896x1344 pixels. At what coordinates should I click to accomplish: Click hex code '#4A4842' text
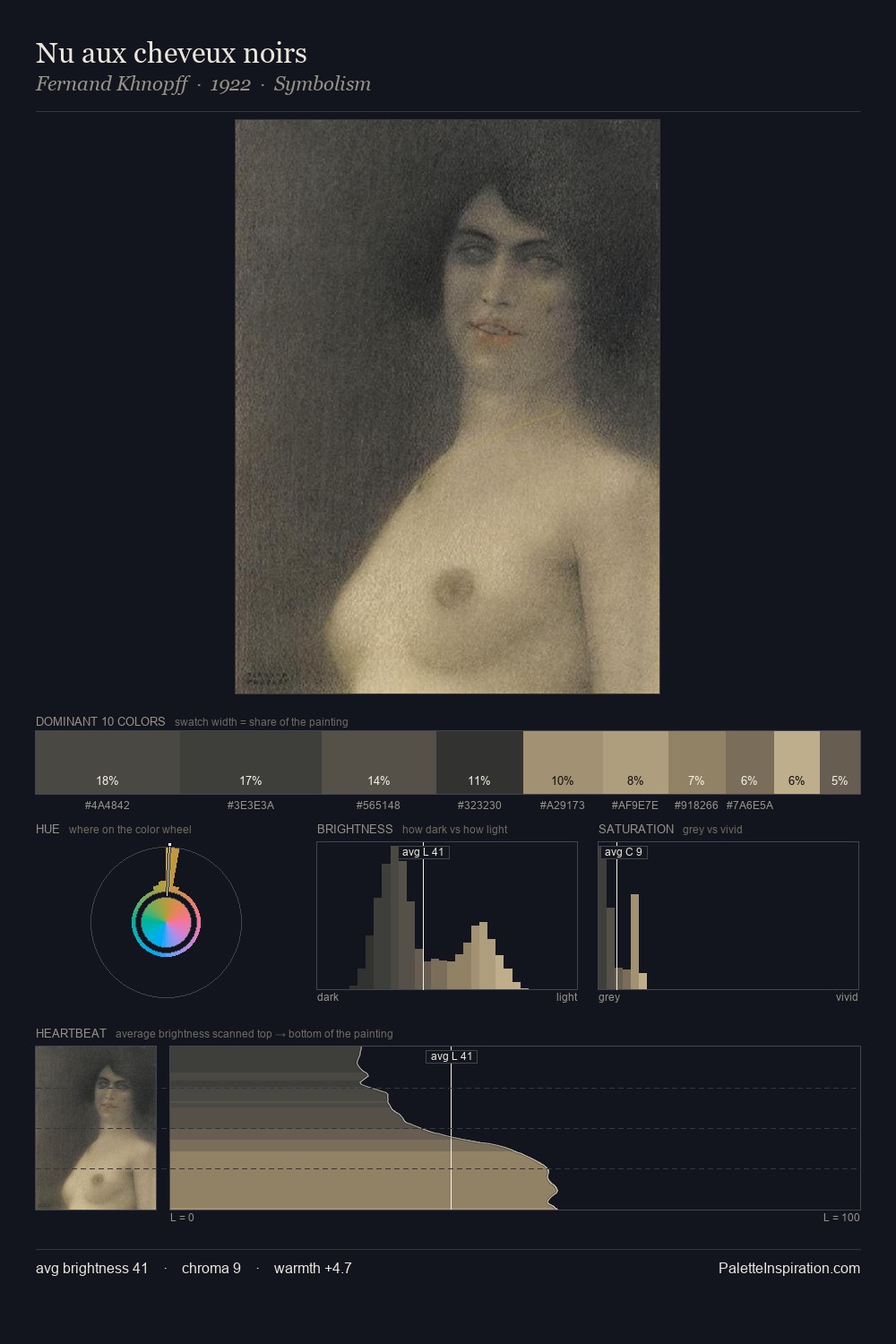point(108,806)
